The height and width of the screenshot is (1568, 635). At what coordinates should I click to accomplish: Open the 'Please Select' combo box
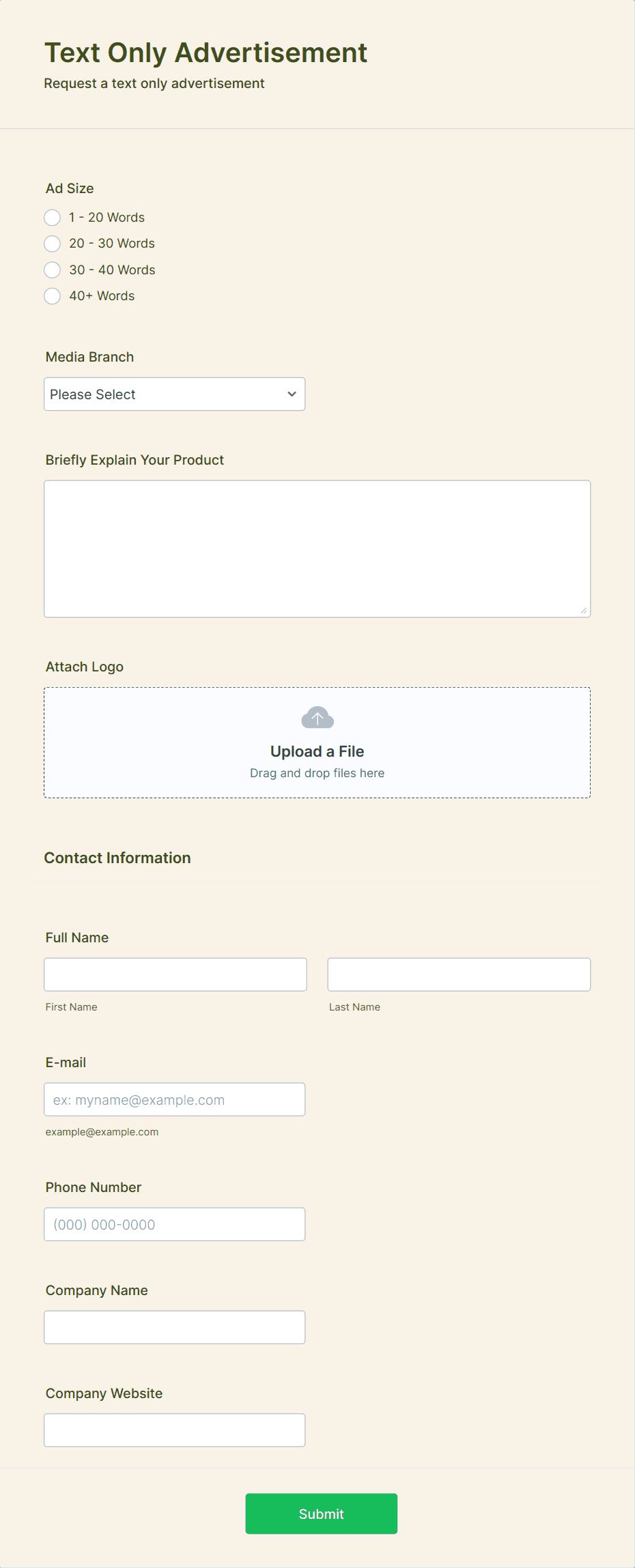click(174, 394)
